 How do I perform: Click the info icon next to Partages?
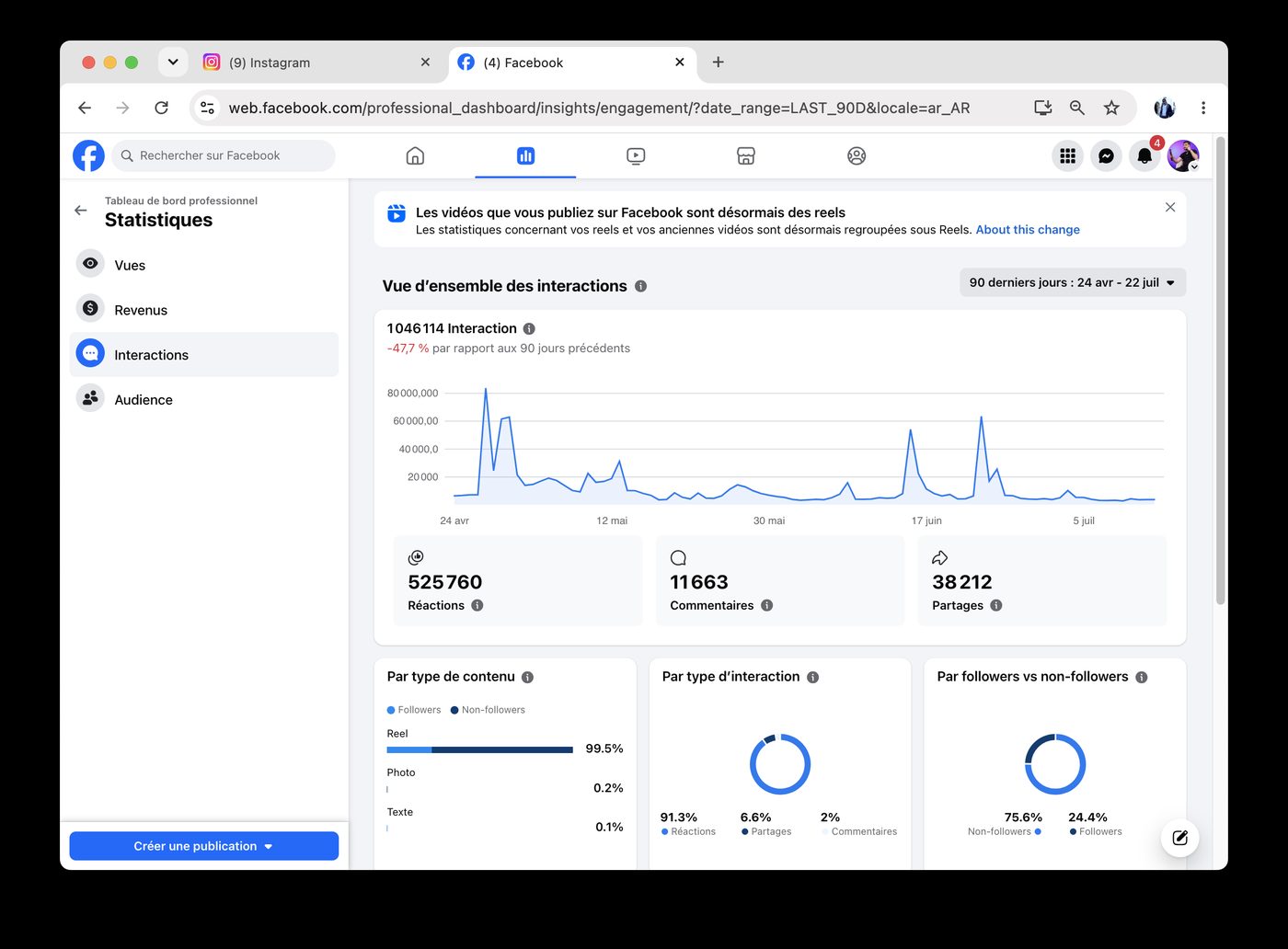(x=996, y=605)
